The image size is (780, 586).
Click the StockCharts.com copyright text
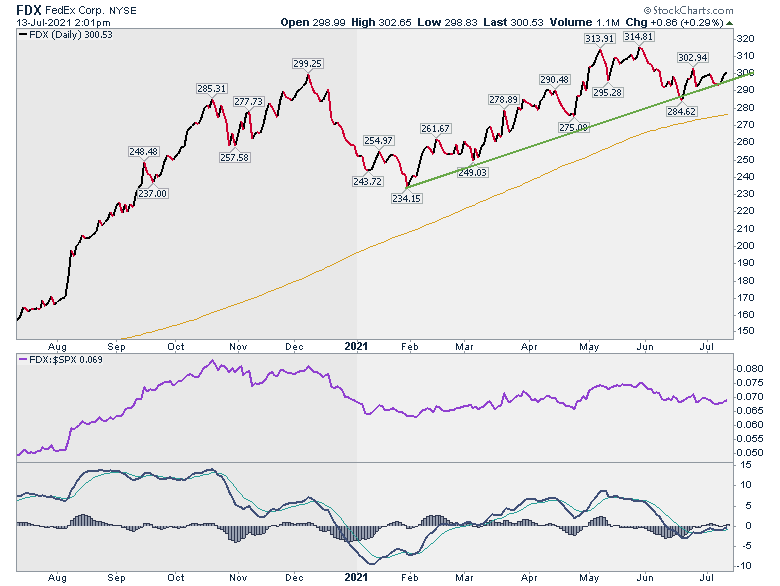(x=688, y=10)
